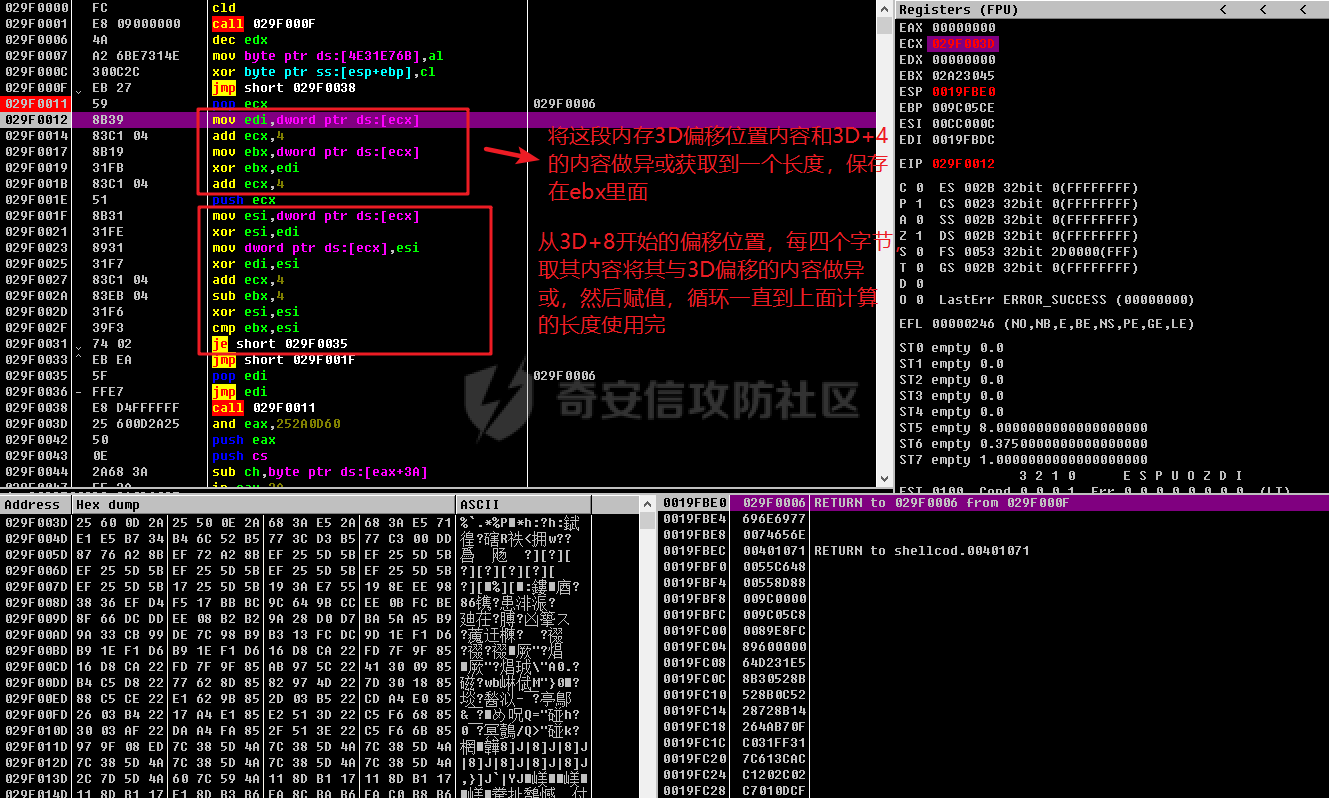The image size is (1329, 798).
Task: Toggle the C carry flag bit
Action: (919, 188)
